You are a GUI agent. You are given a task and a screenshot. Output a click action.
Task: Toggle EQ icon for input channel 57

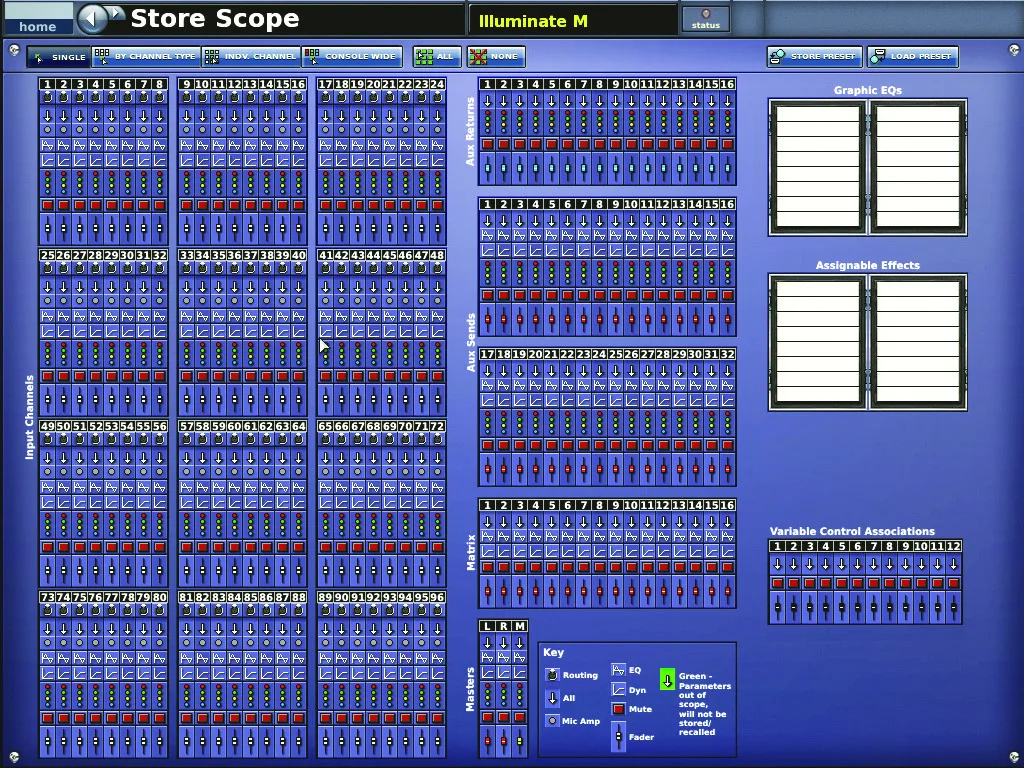[x=187, y=487]
